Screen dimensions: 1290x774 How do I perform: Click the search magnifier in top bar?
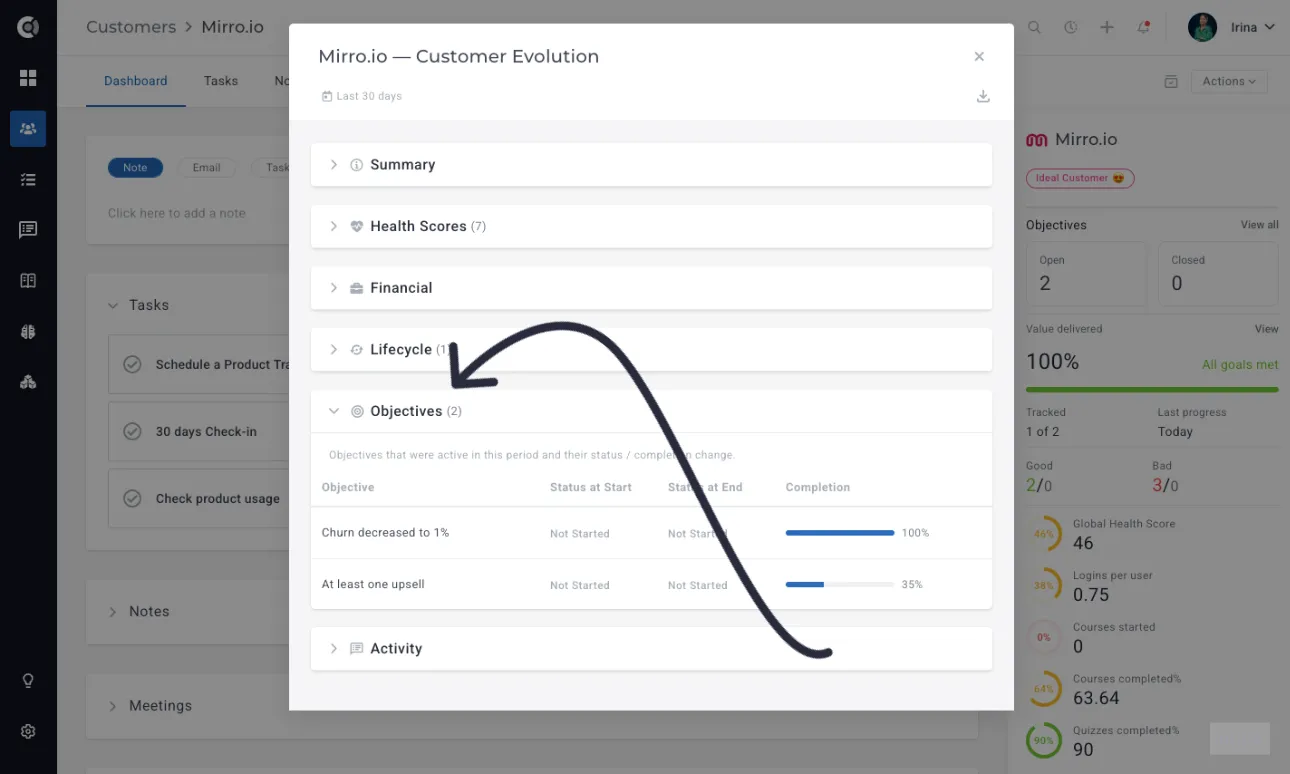1035,28
